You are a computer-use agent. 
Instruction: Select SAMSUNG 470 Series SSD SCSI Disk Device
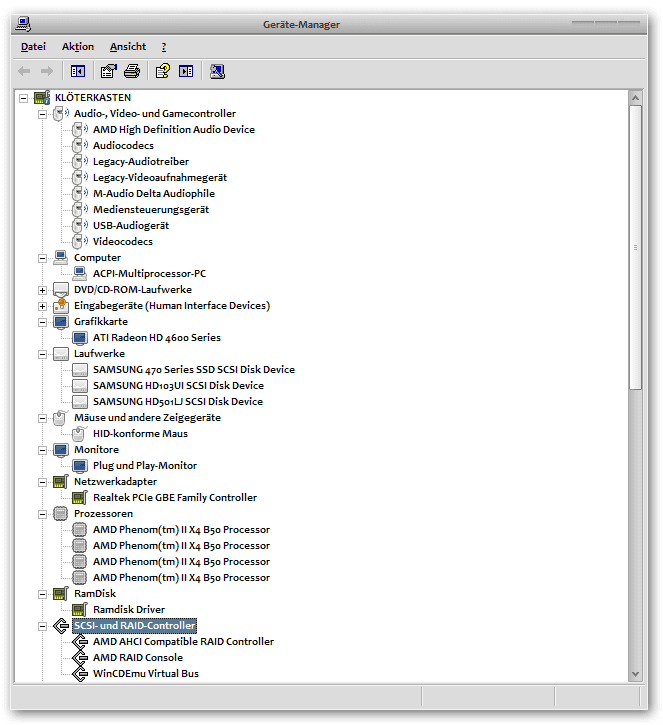(x=194, y=369)
